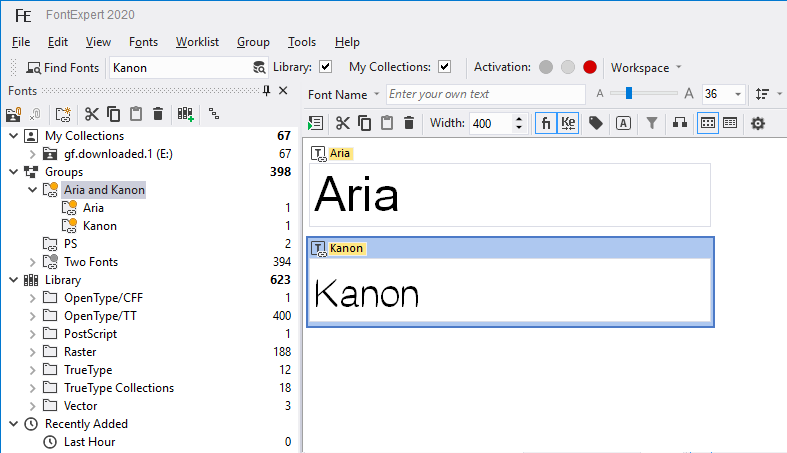This screenshot has height=453, width=787.
Task: Increase Width with the up spinner arrow
Action: [x=519, y=119]
